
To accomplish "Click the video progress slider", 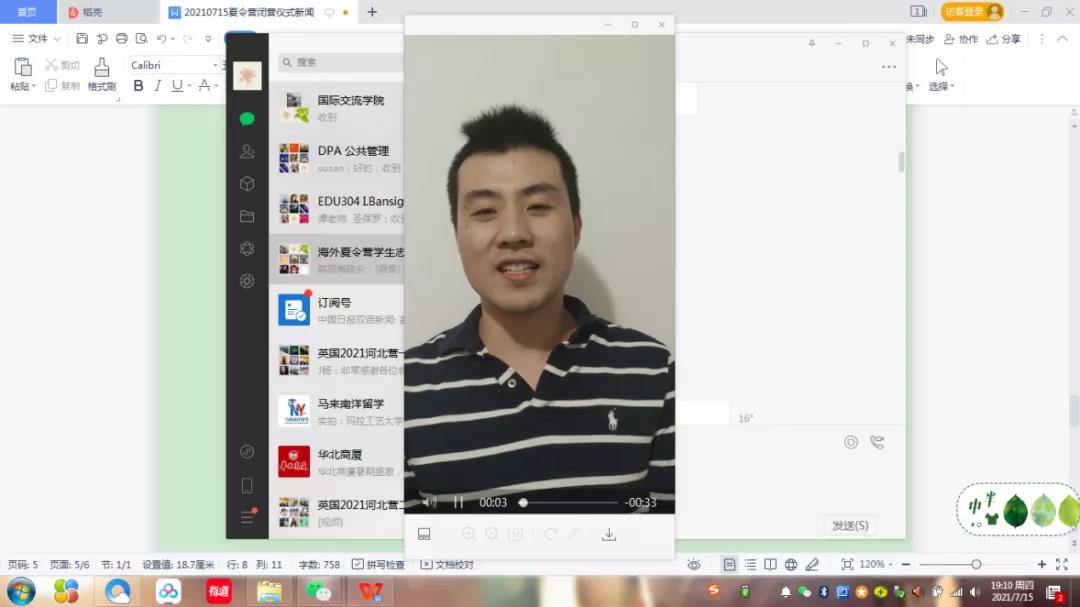I will pyautogui.click(x=570, y=502).
